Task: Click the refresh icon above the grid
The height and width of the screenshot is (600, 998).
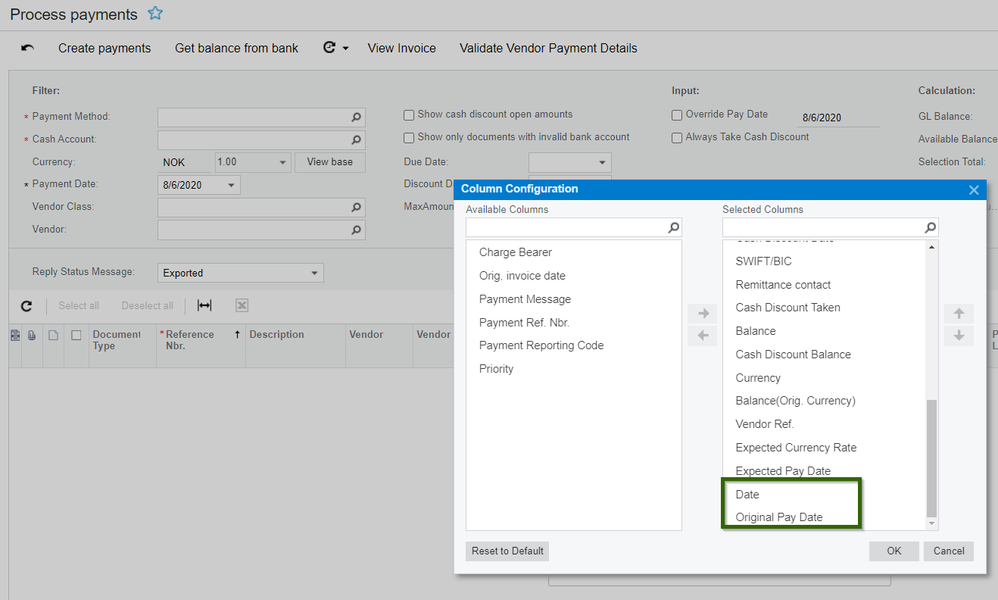Action: click(27, 305)
